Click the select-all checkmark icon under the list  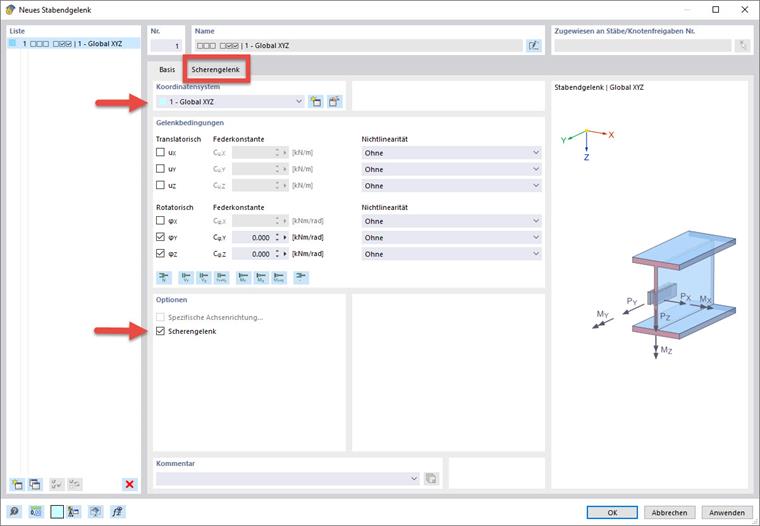[x=57, y=484]
